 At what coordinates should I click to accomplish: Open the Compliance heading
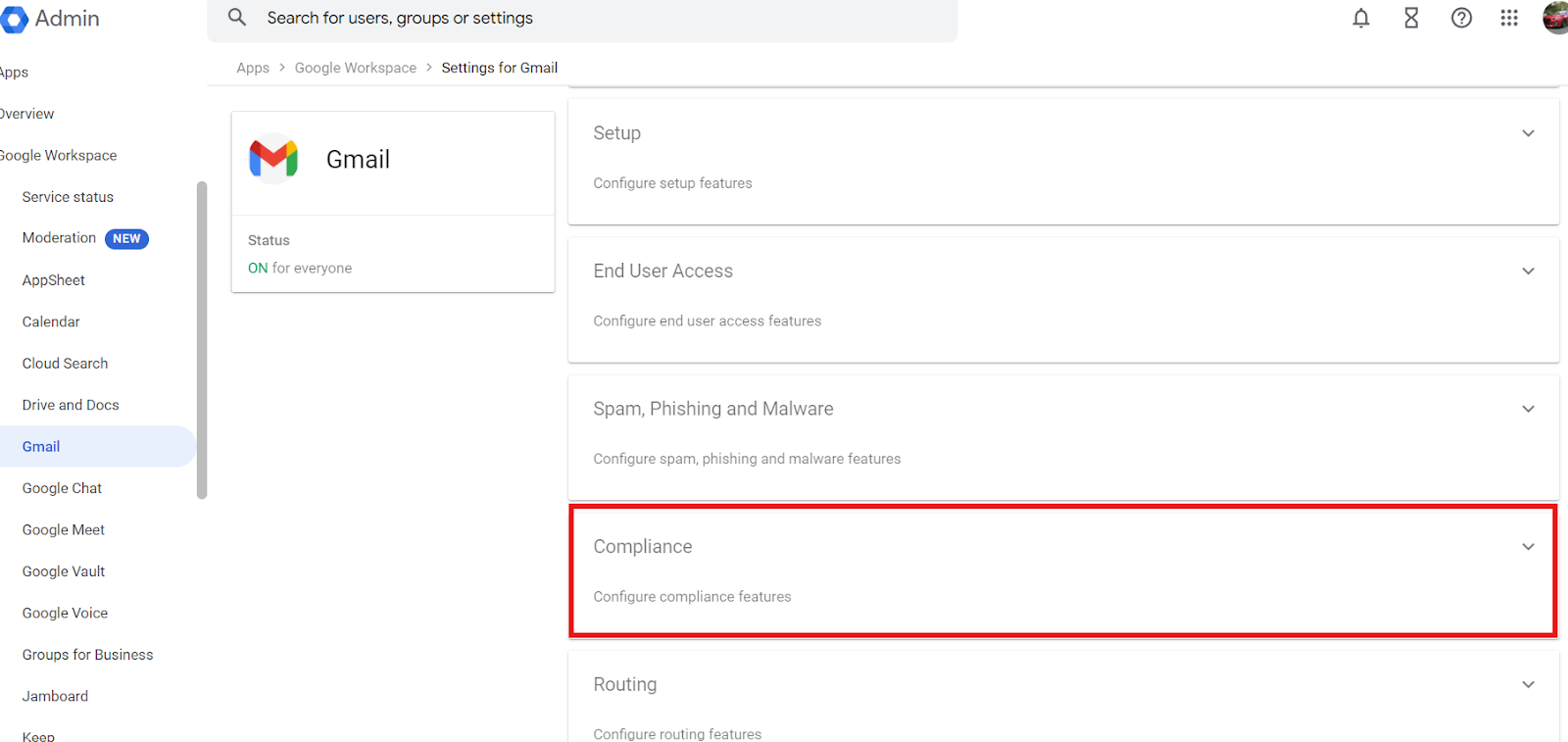(x=642, y=547)
